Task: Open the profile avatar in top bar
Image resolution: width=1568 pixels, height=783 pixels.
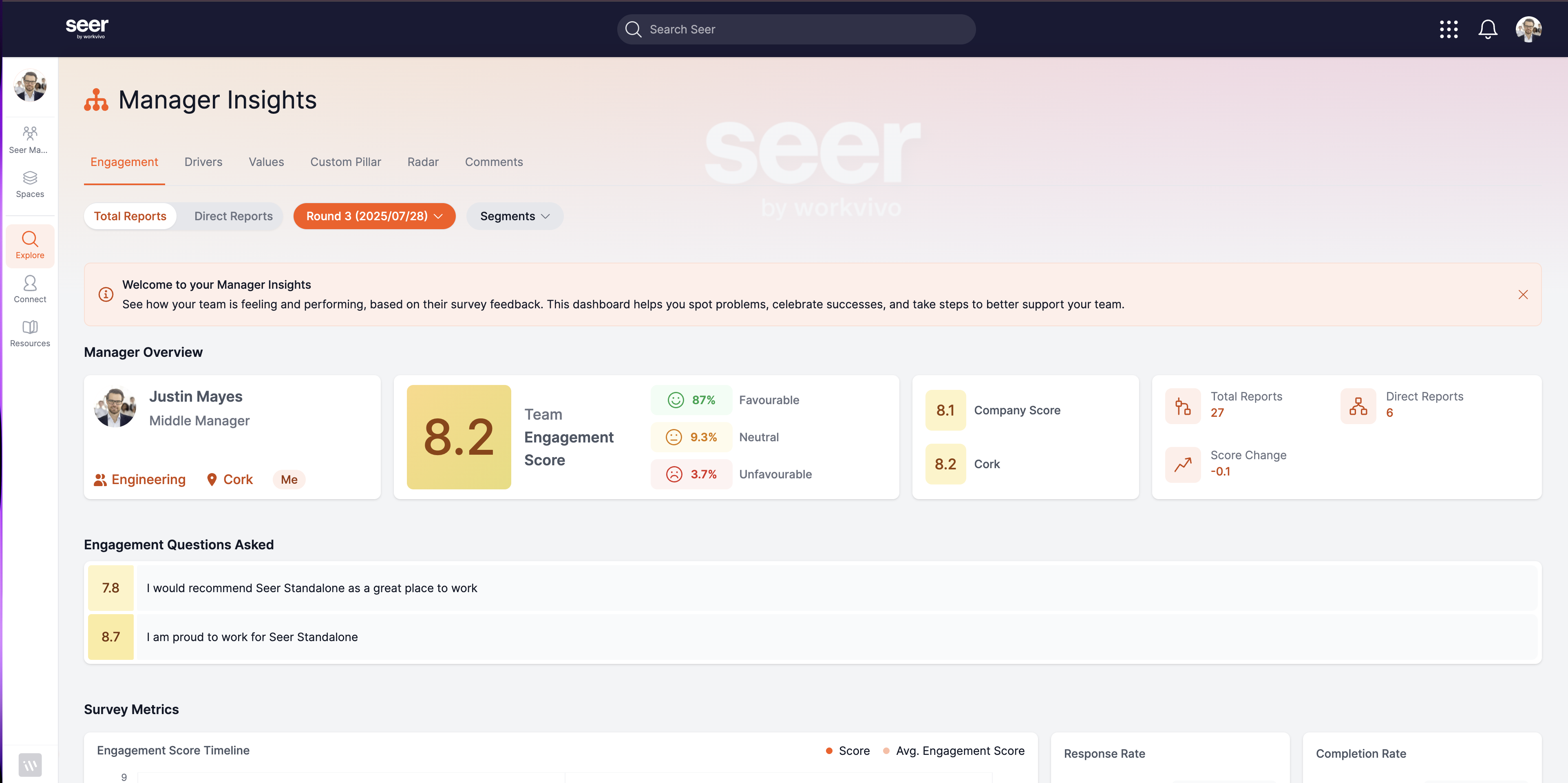Action: point(1528,29)
